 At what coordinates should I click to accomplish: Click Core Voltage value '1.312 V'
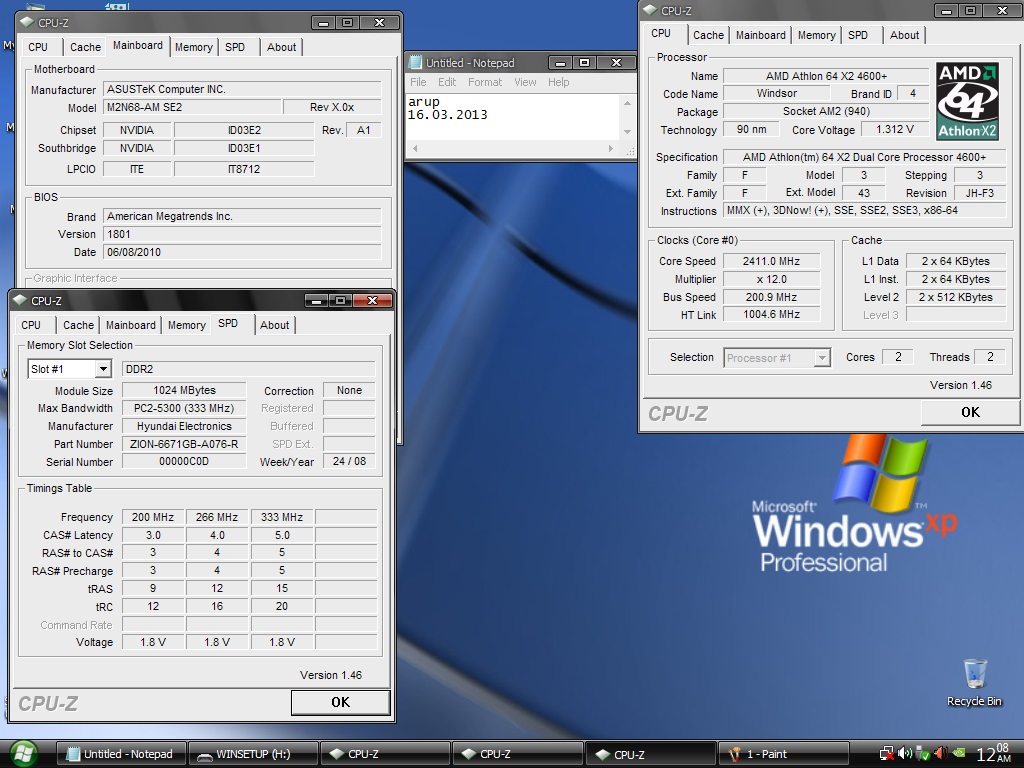(x=895, y=129)
